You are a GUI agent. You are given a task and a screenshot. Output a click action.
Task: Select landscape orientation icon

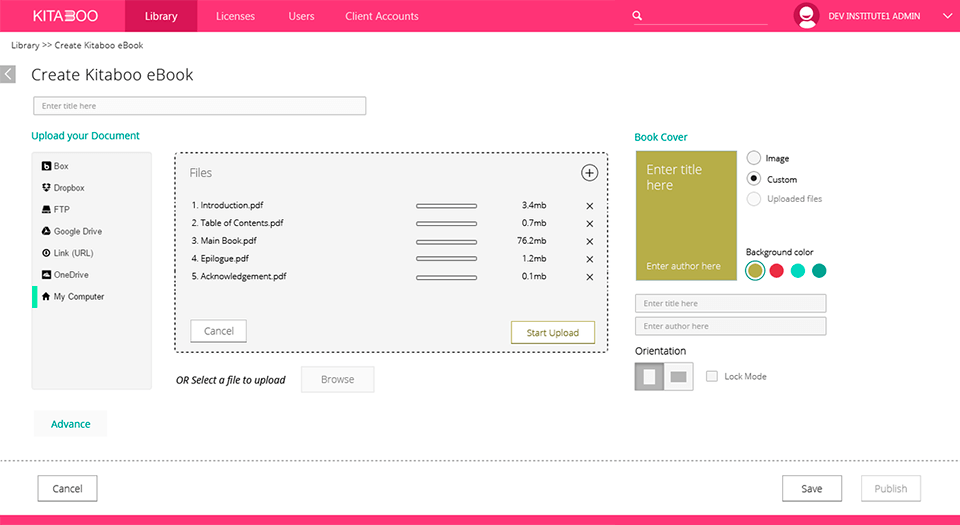[x=678, y=376]
